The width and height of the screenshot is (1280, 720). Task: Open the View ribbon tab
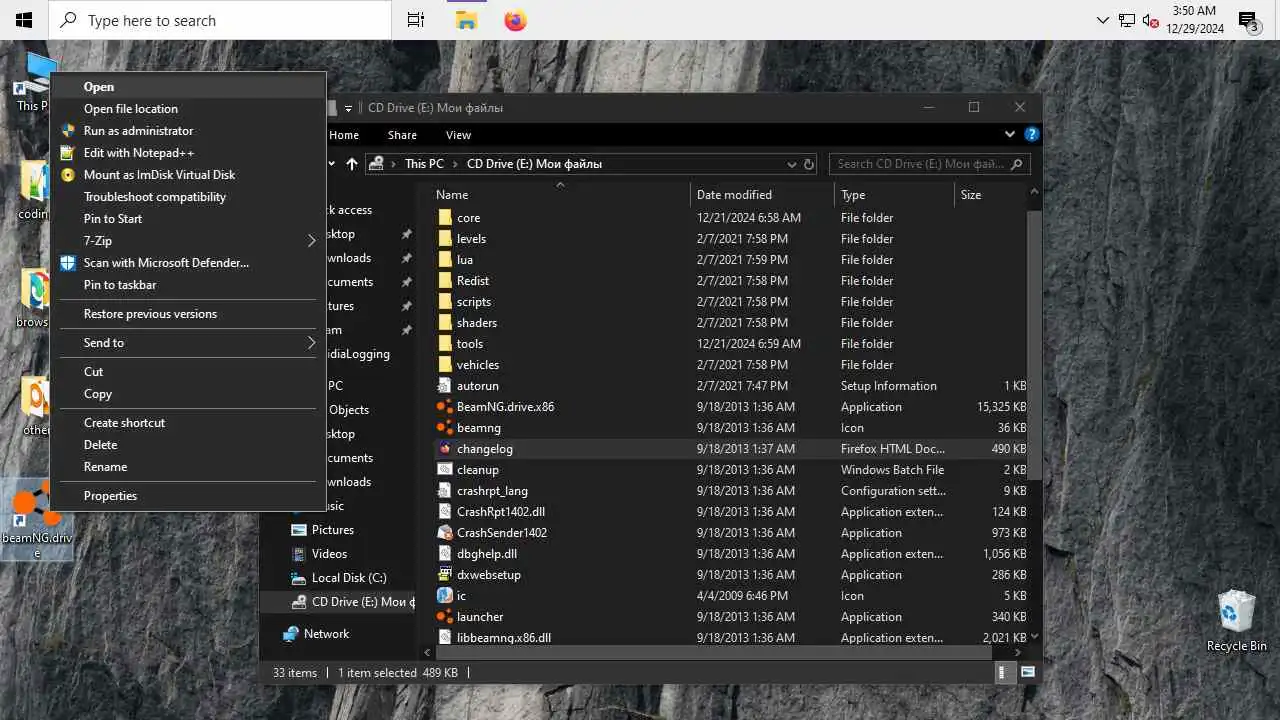click(459, 135)
